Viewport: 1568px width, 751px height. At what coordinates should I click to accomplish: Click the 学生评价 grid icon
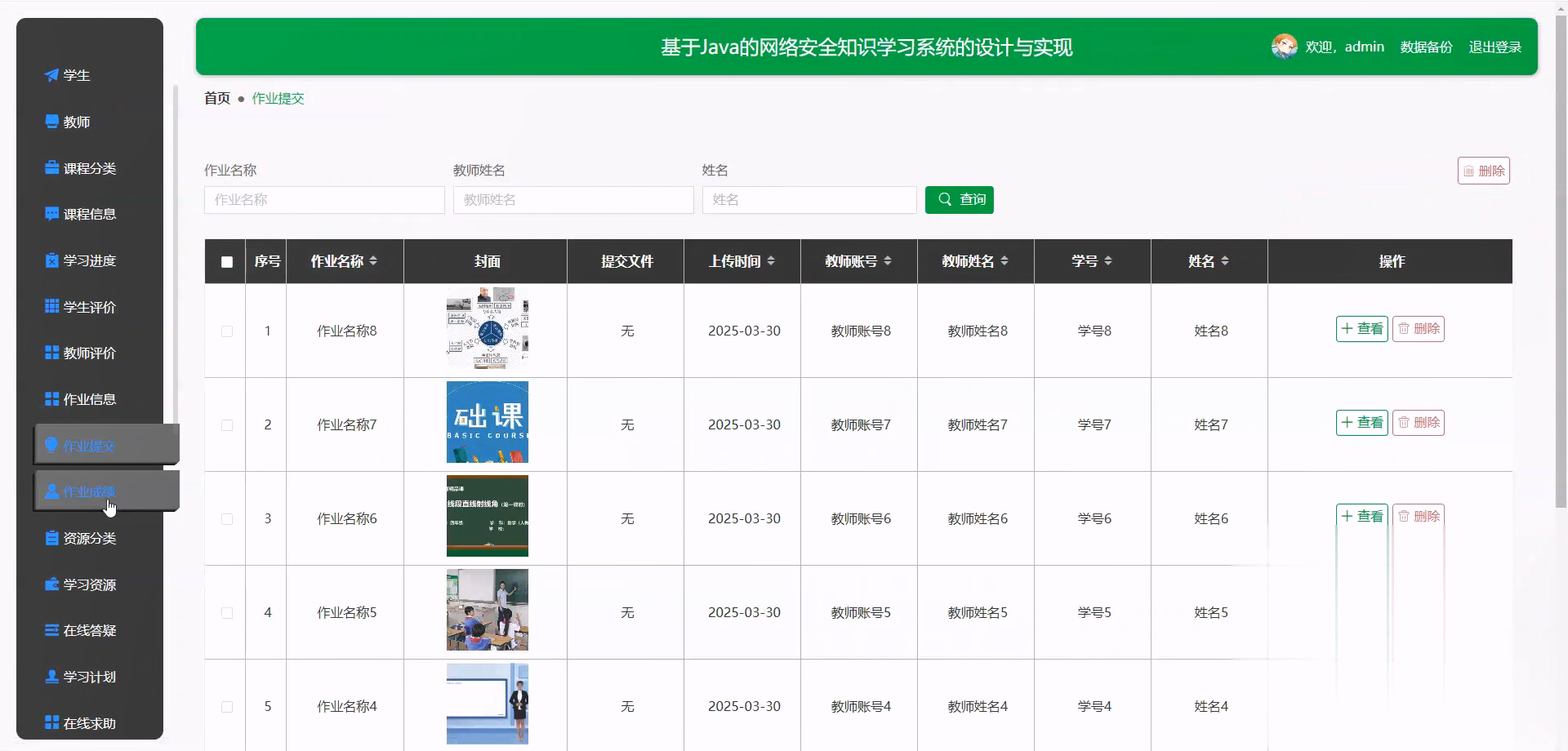pyautogui.click(x=51, y=306)
